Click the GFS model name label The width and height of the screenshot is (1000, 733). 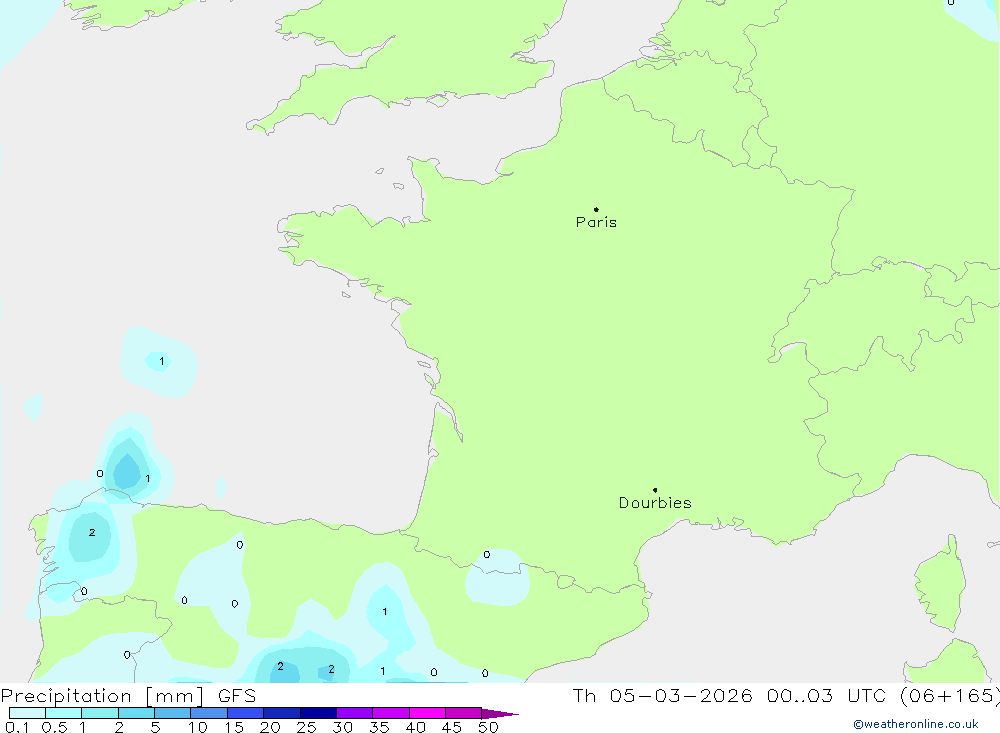(x=237, y=696)
